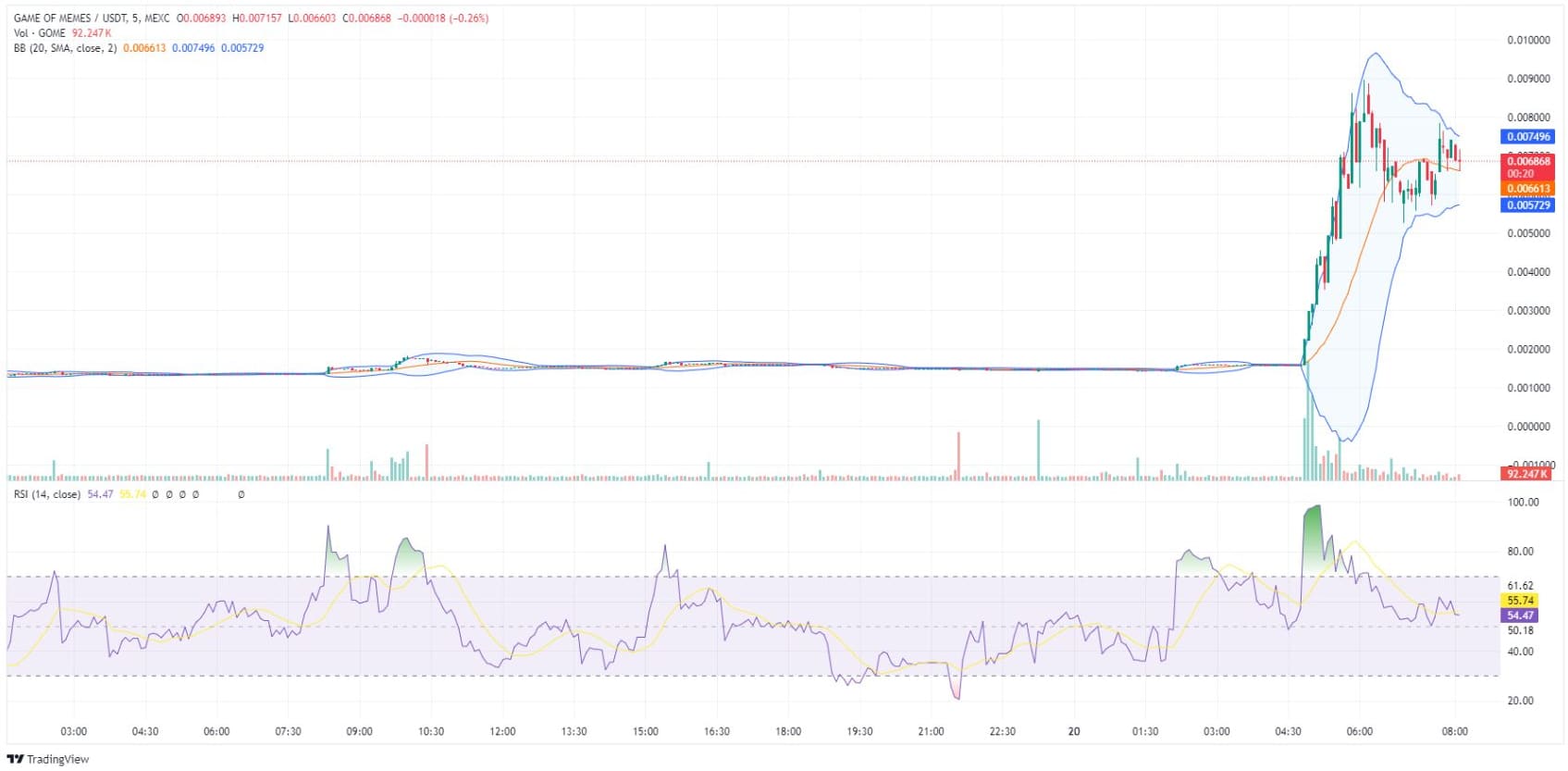Click the 01:30 time axis label
The width and height of the screenshot is (1568, 771).
[1145, 732]
